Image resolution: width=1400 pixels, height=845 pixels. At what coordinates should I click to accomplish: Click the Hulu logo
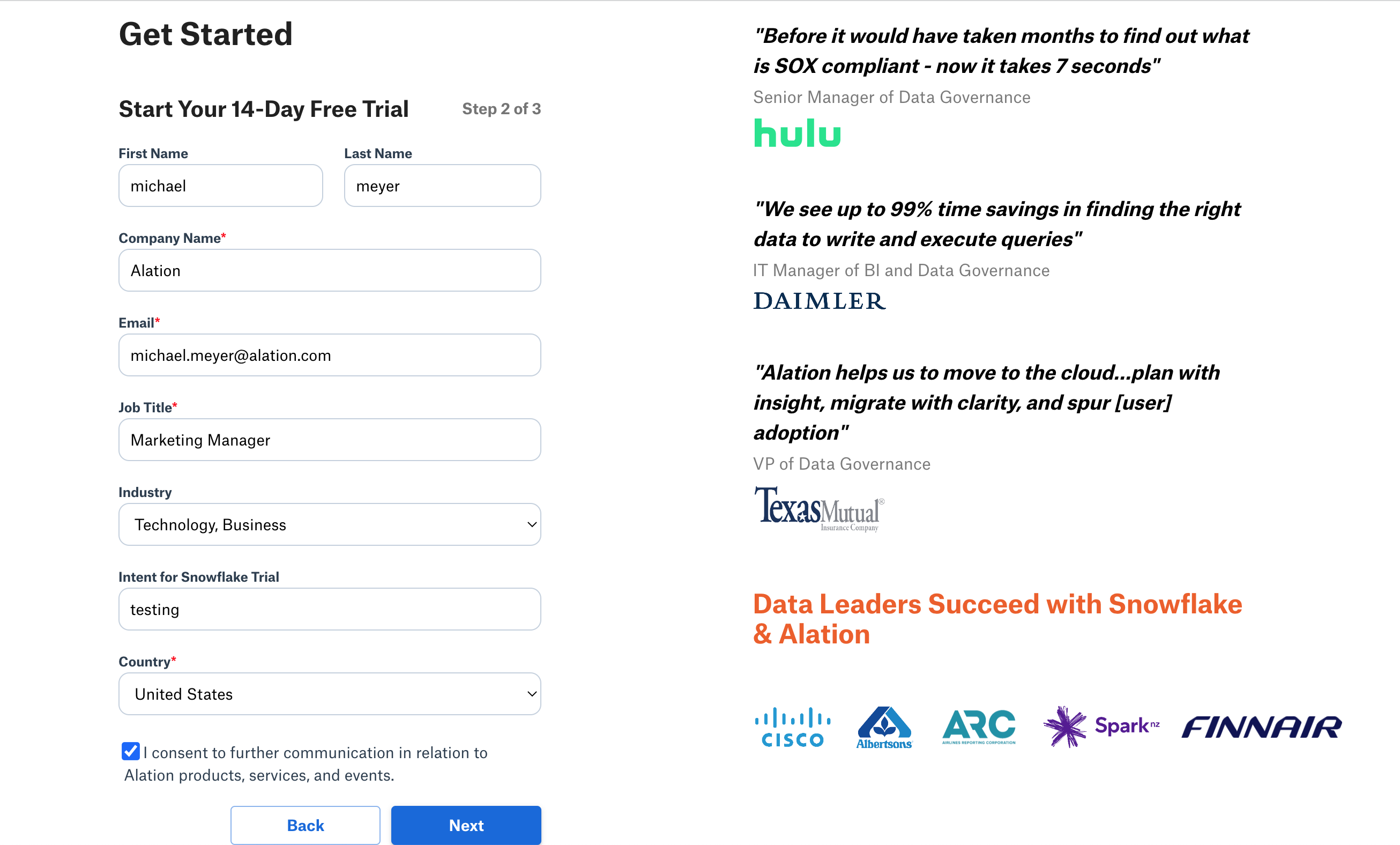click(x=796, y=133)
